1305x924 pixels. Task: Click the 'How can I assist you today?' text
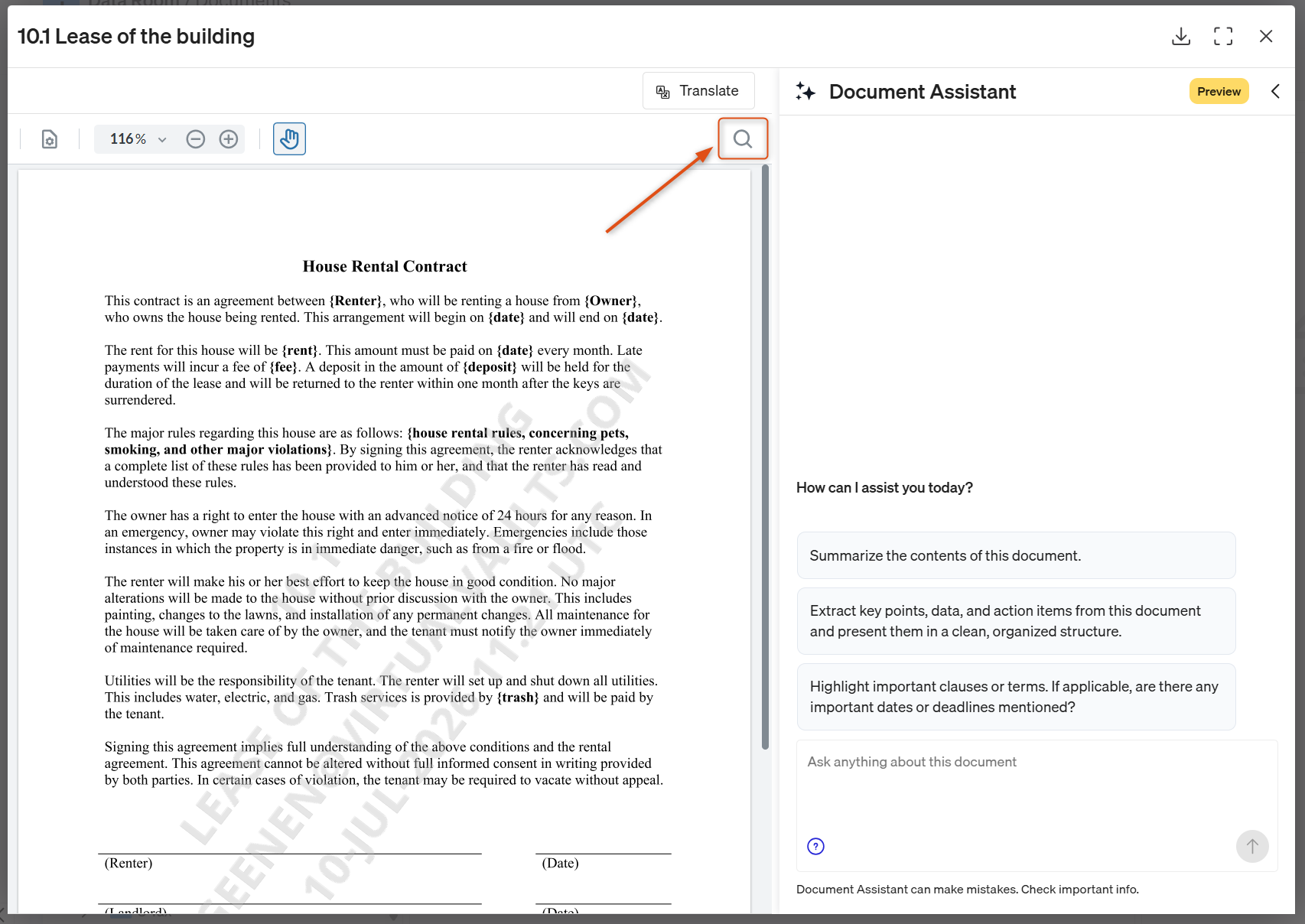coord(884,488)
